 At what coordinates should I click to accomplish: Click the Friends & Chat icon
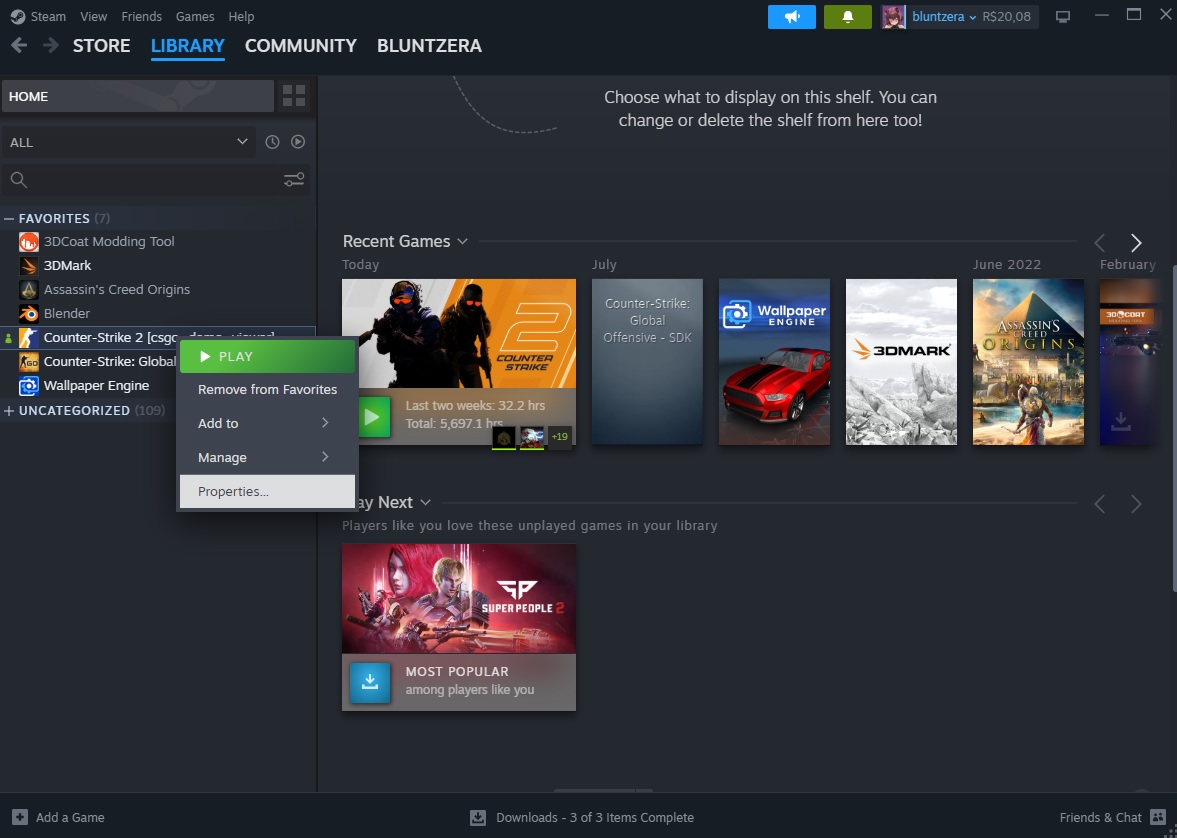[x=1157, y=817]
